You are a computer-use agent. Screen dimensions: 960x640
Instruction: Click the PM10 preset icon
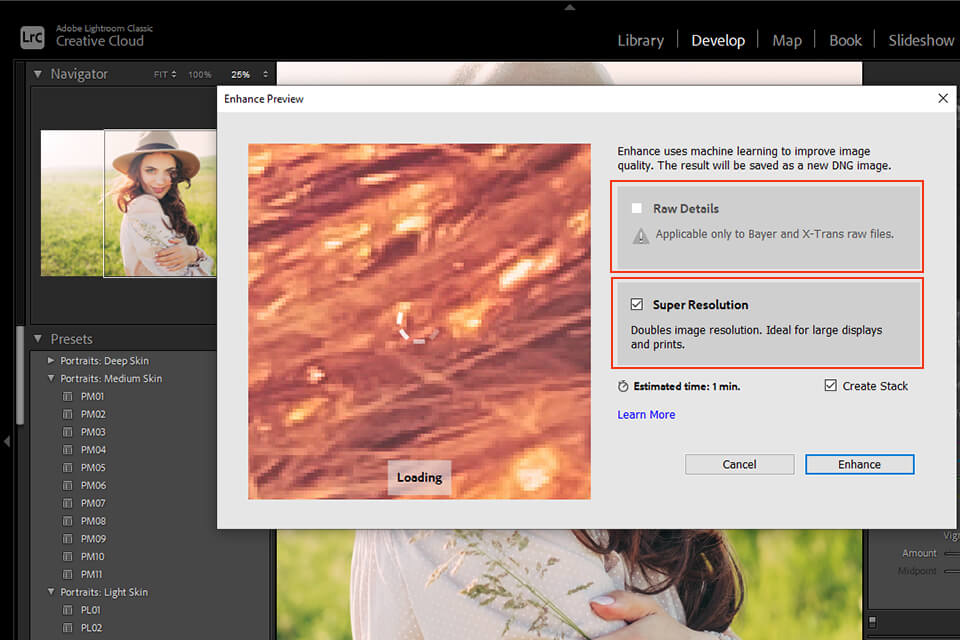tap(67, 556)
